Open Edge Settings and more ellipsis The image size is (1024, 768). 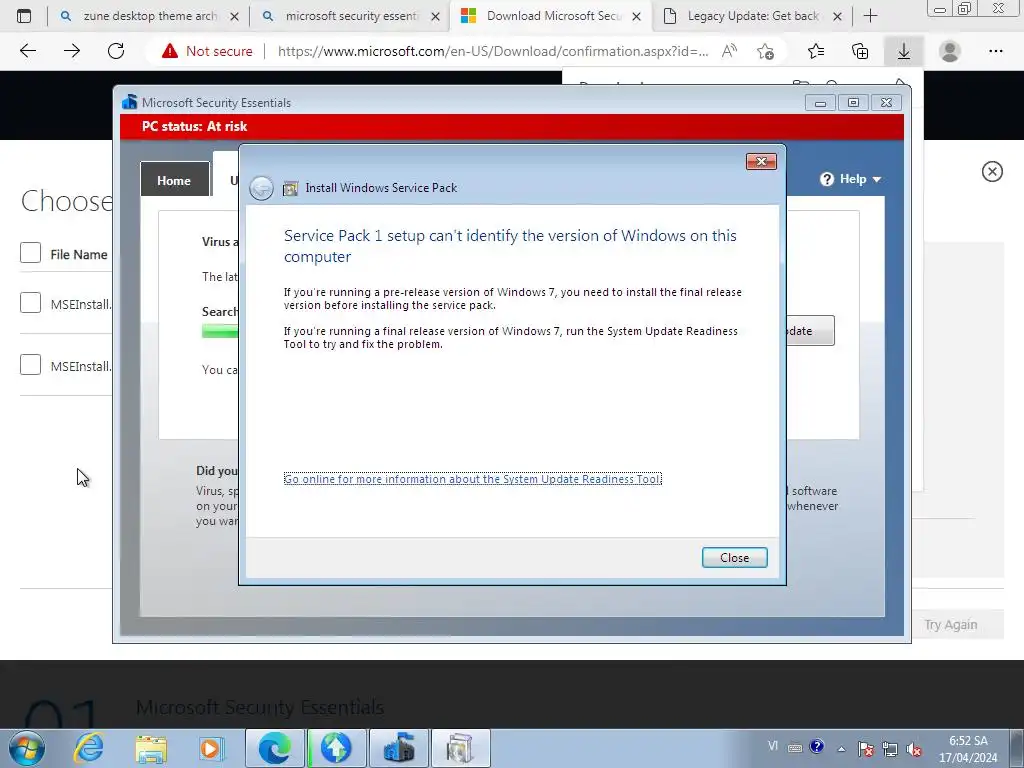[995, 51]
